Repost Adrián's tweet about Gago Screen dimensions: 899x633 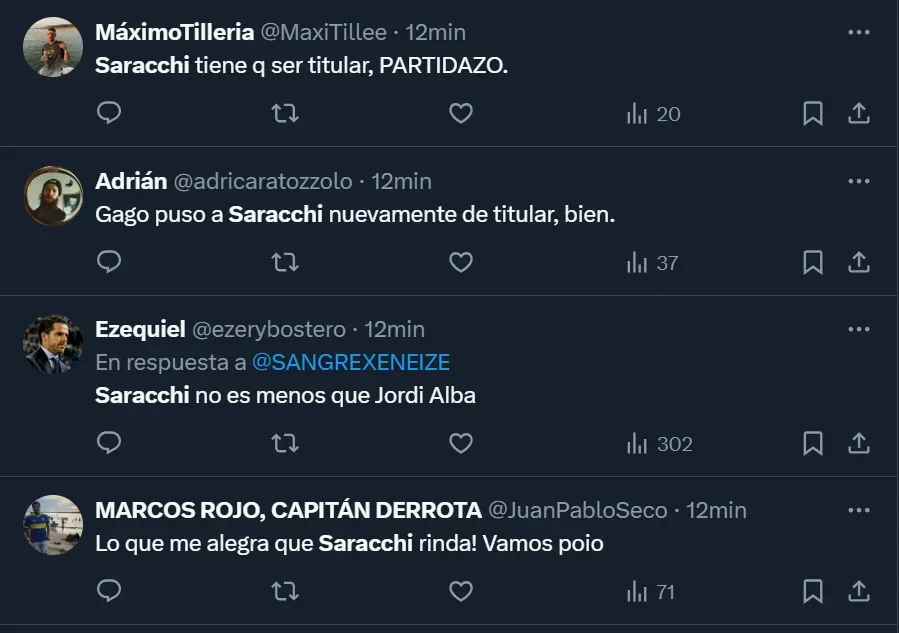pos(285,263)
